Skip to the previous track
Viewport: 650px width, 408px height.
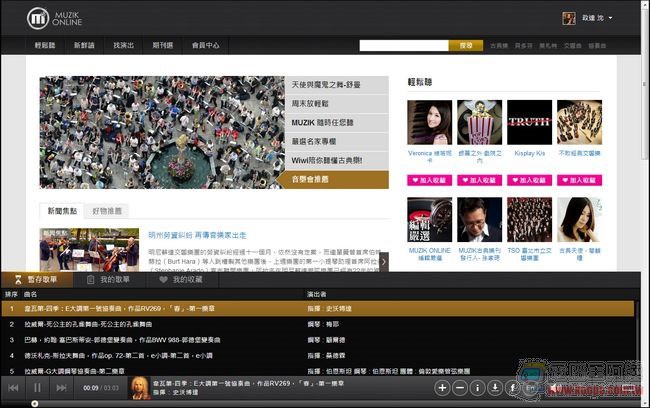[13, 388]
